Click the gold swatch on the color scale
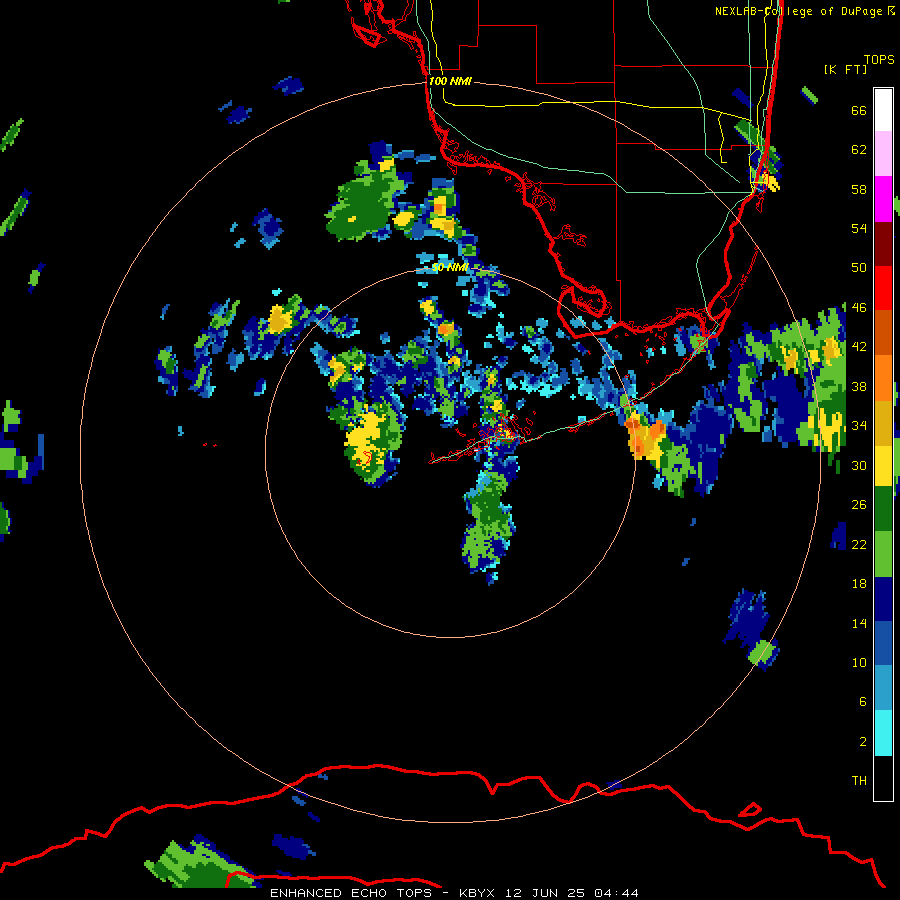 coord(883,422)
